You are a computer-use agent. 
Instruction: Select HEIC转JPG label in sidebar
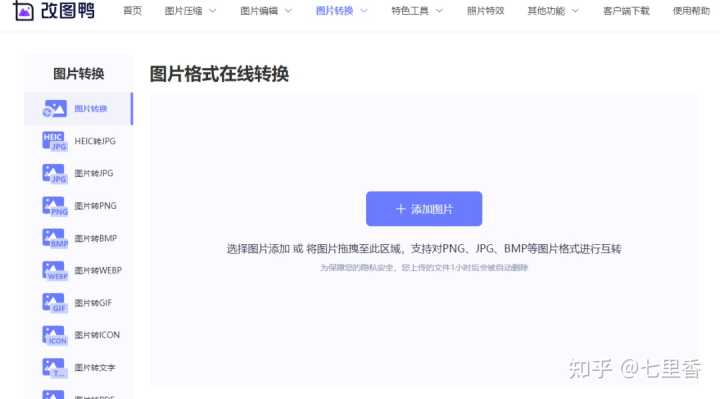click(95, 141)
